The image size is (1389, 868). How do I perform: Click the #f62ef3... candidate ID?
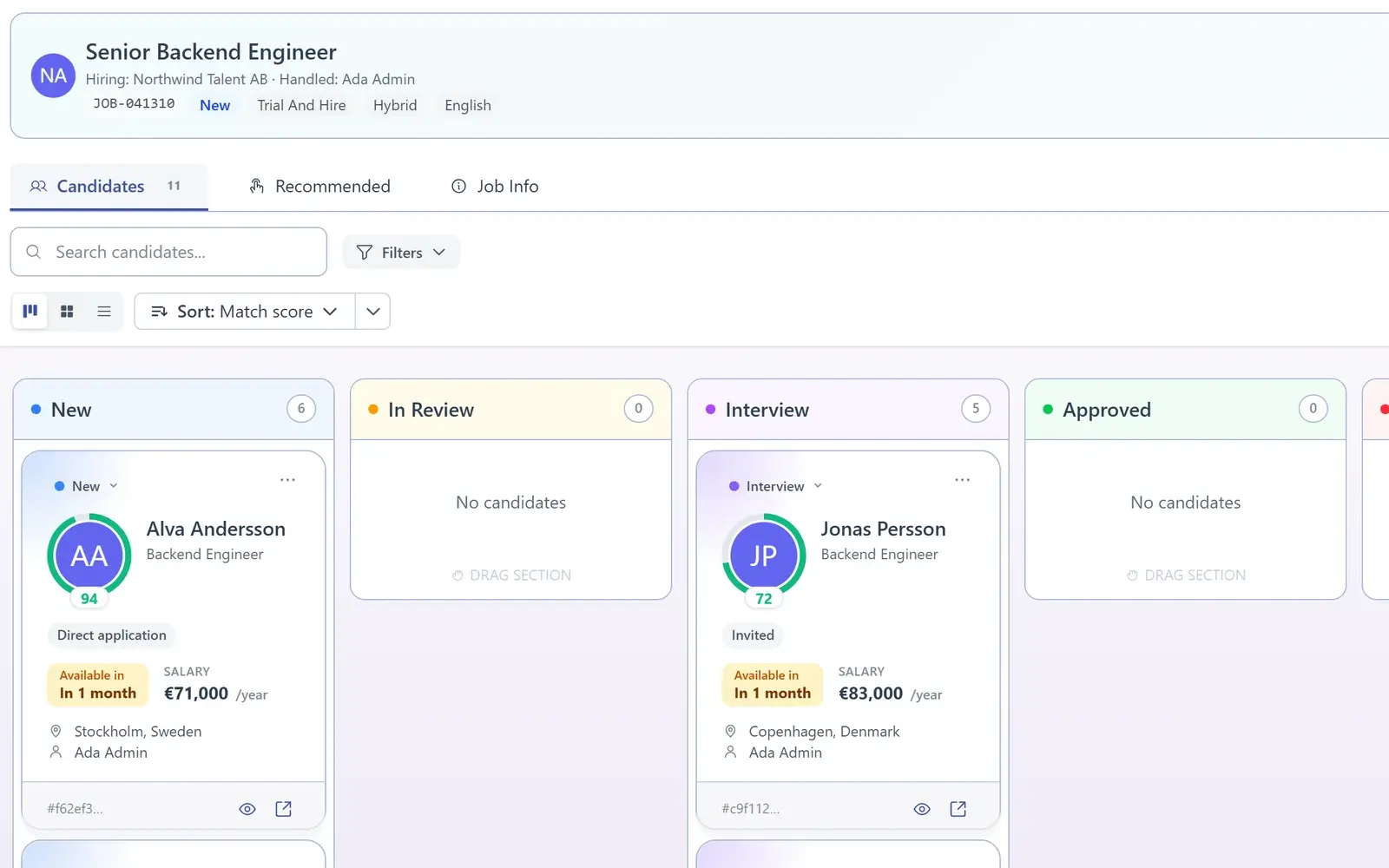(75, 809)
